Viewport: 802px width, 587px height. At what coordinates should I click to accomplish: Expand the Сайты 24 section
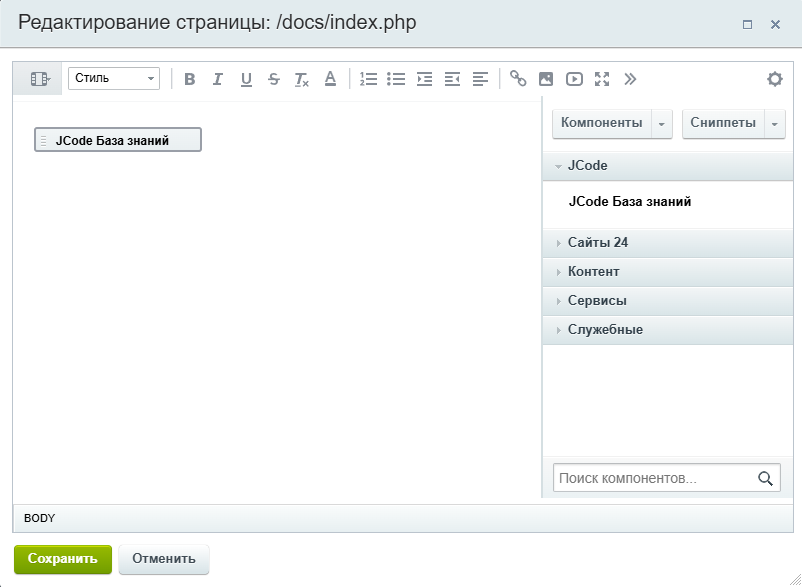tap(598, 243)
